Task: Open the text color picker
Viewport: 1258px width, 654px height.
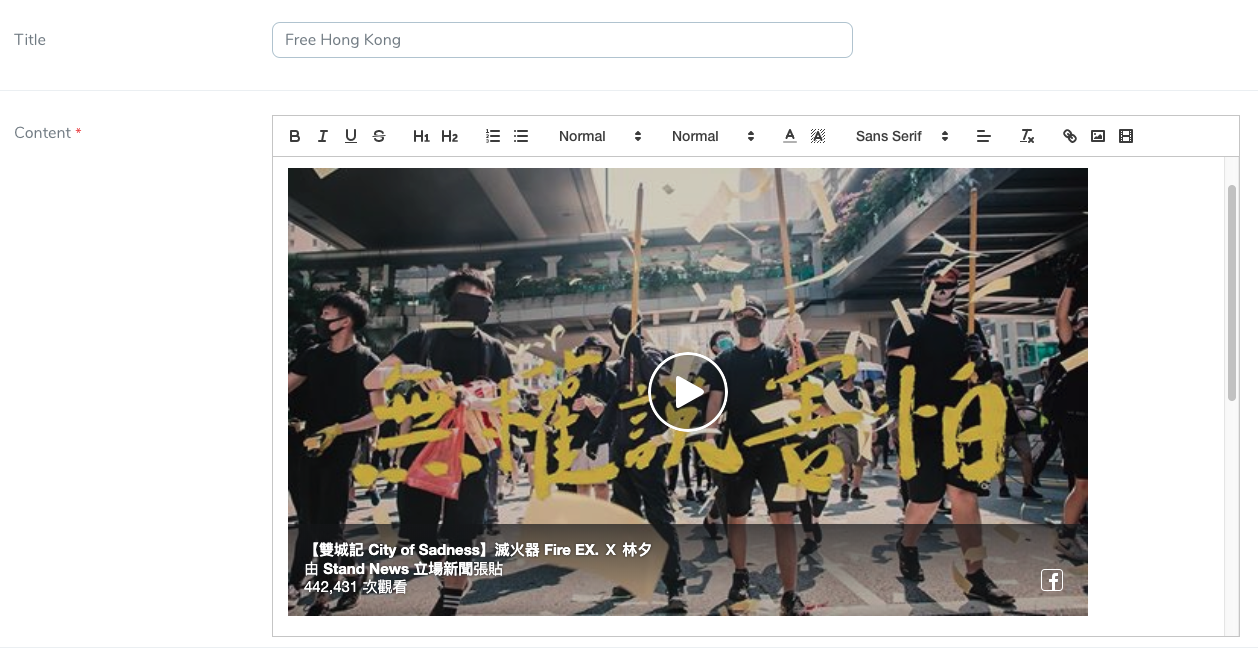Action: coord(790,136)
